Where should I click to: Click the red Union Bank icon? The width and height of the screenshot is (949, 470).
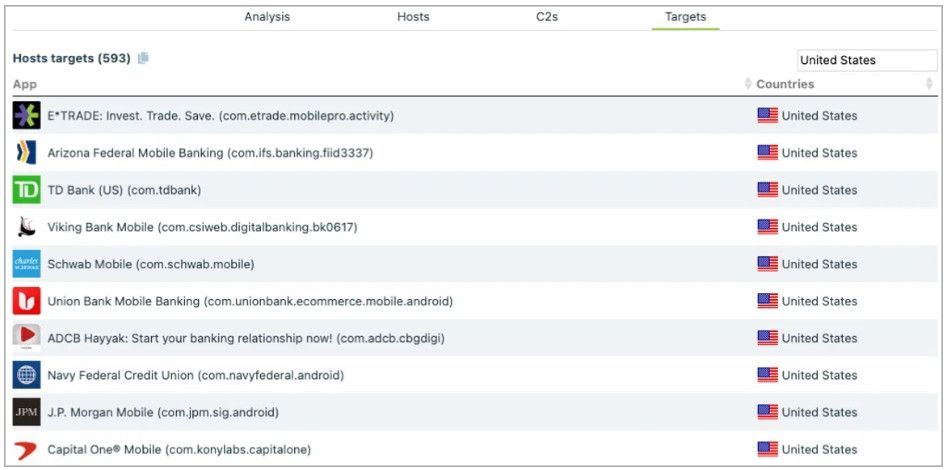coord(27,301)
